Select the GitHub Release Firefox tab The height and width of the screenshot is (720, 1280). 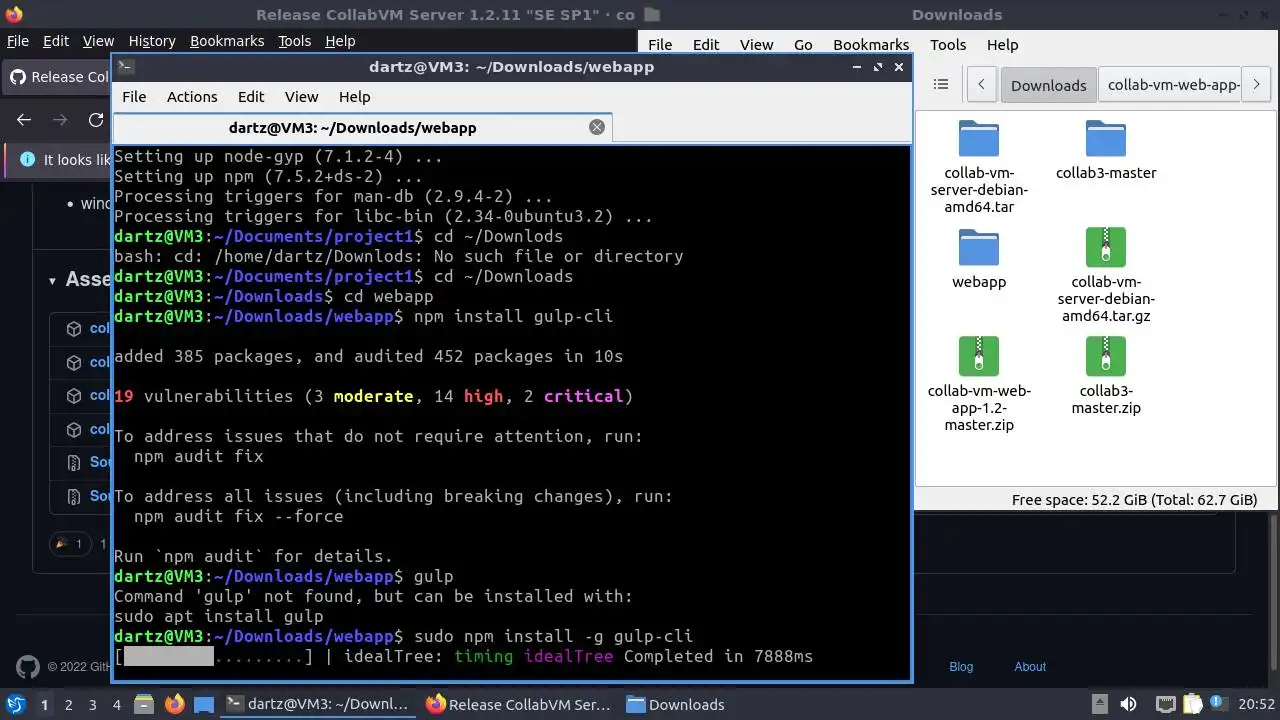click(58, 77)
